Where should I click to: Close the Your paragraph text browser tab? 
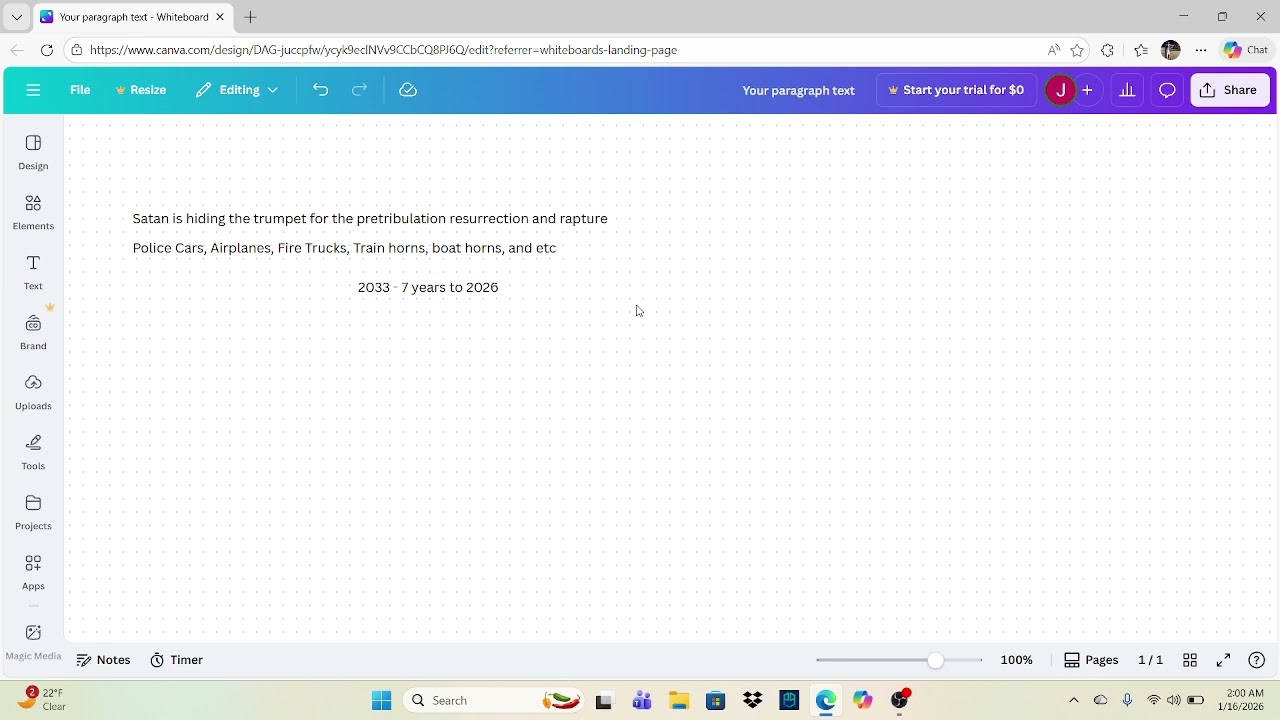coord(219,17)
